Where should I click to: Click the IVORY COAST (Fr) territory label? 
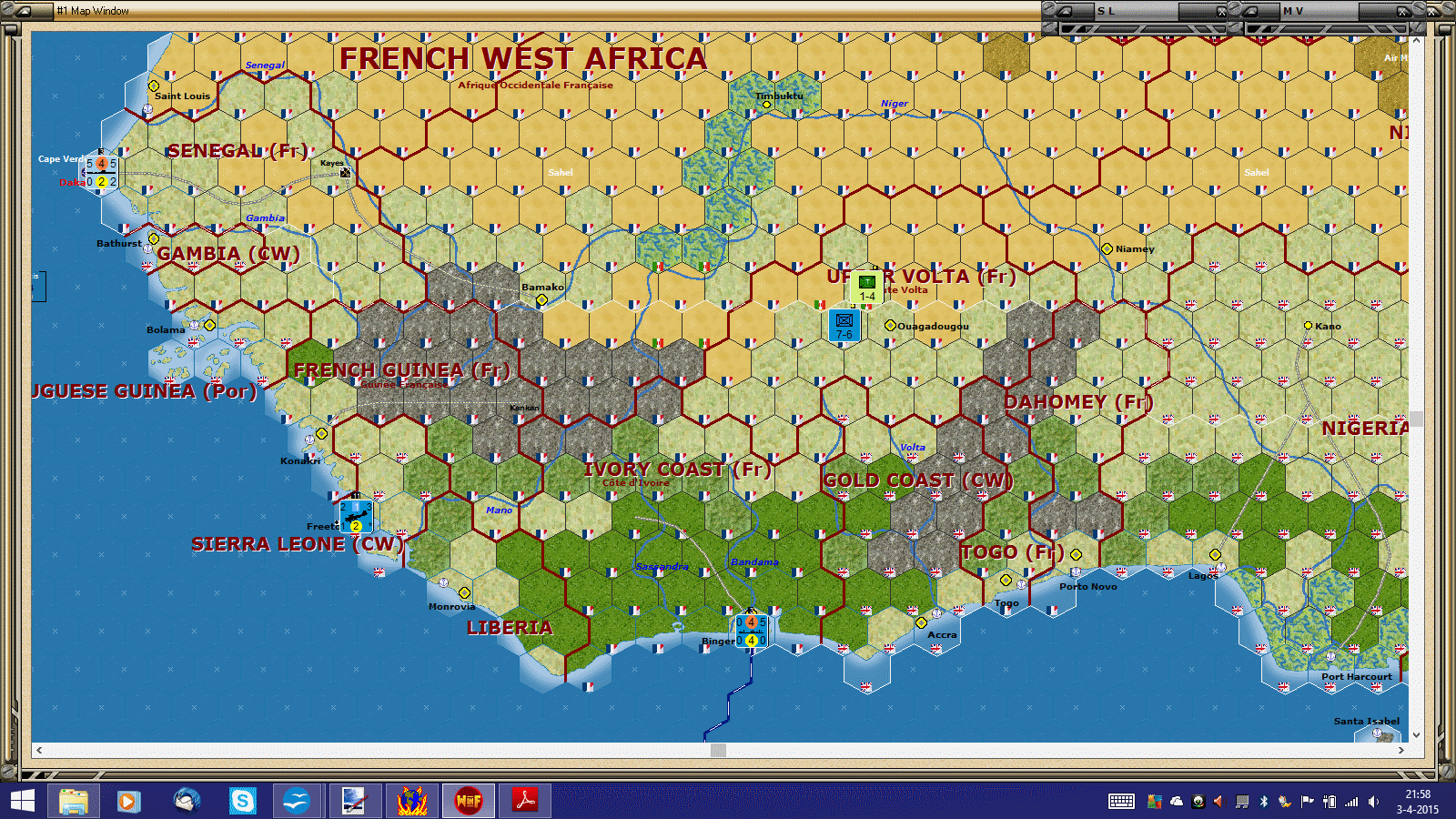tap(677, 470)
